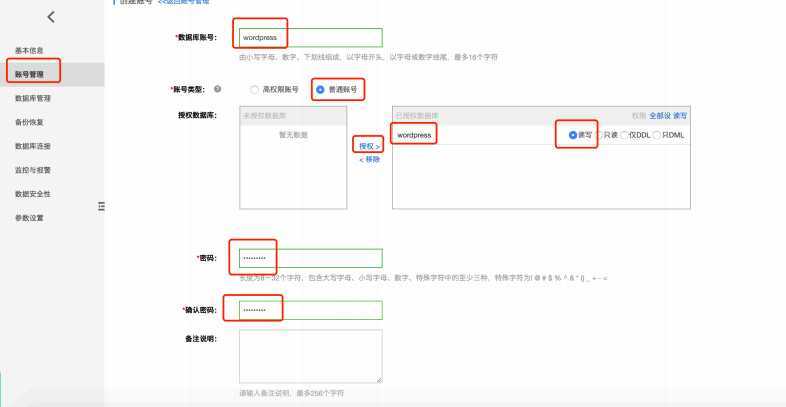Open the 基本信息 sidebar page
The width and height of the screenshot is (786, 407).
click(x=29, y=51)
